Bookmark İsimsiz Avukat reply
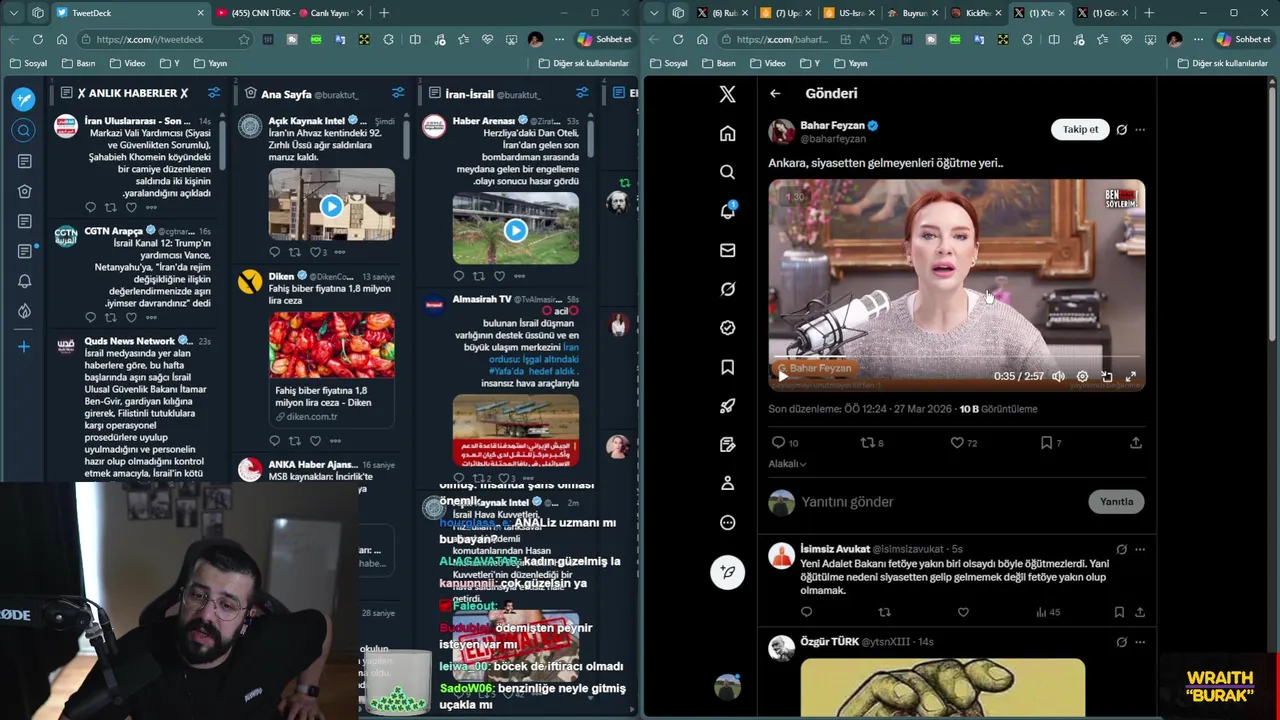This screenshot has width=1280, height=720. point(1119,612)
